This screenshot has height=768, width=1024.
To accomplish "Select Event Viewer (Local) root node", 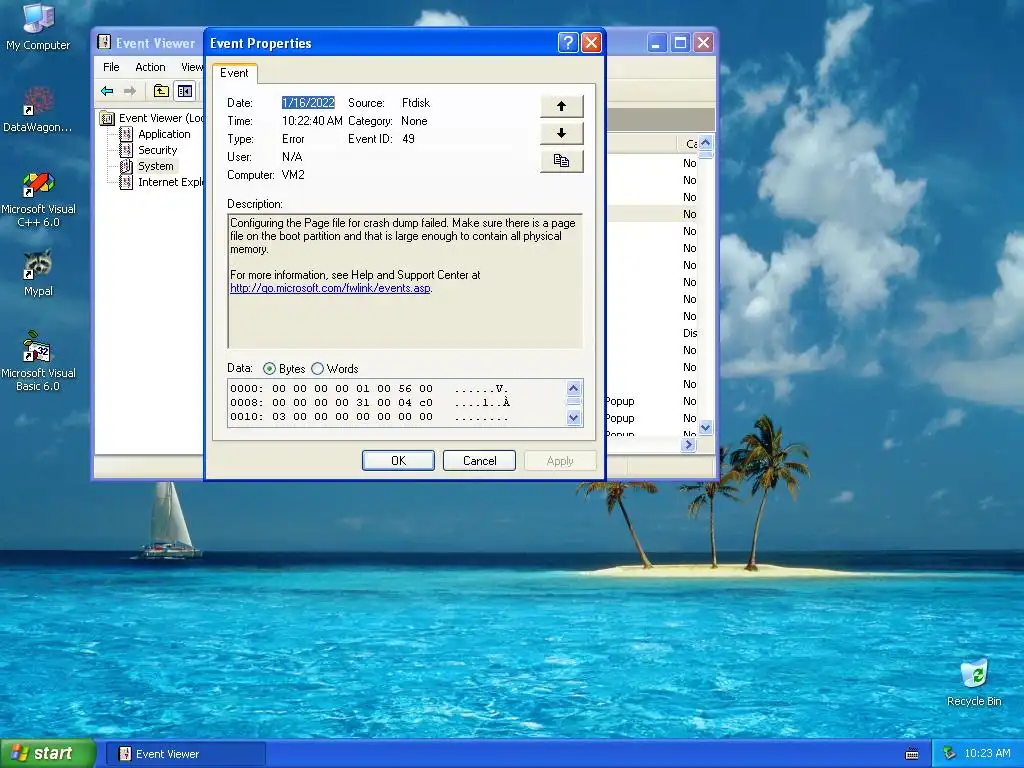I will tap(161, 118).
